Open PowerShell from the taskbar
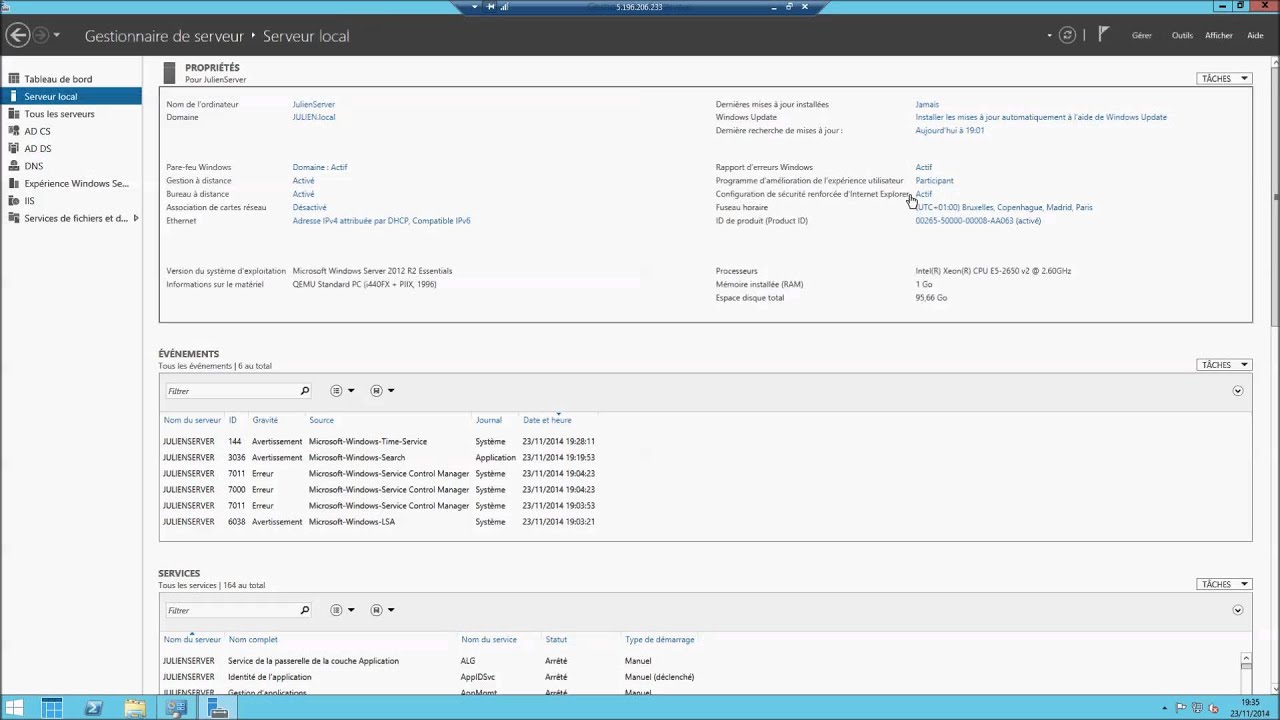The width and height of the screenshot is (1280, 720). pyautogui.click(x=94, y=709)
